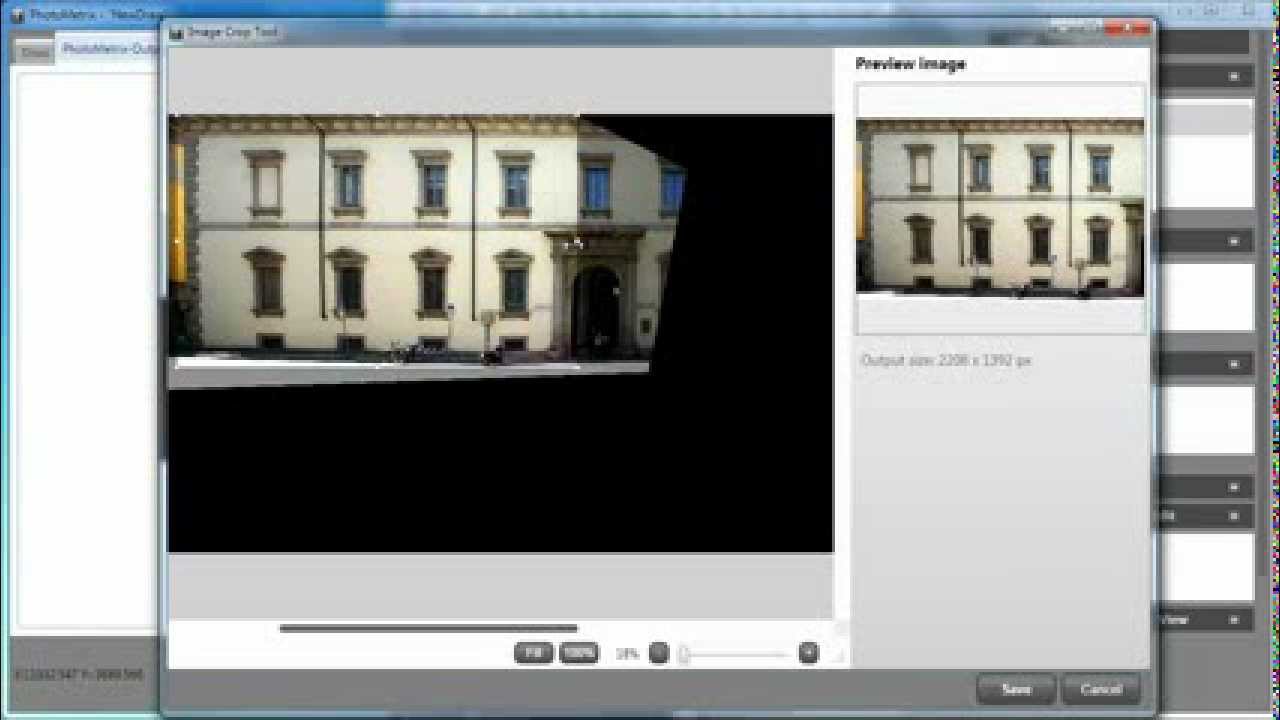The width and height of the screenshot is (1280, 720).
Task: Save the cropped image
Action: click(1015, 689)
